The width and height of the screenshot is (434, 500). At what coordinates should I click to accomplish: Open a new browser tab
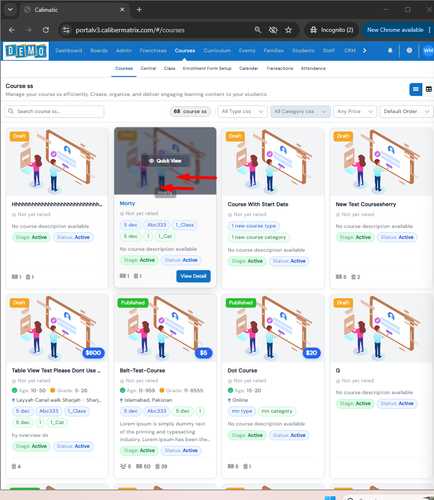point(139,10)
